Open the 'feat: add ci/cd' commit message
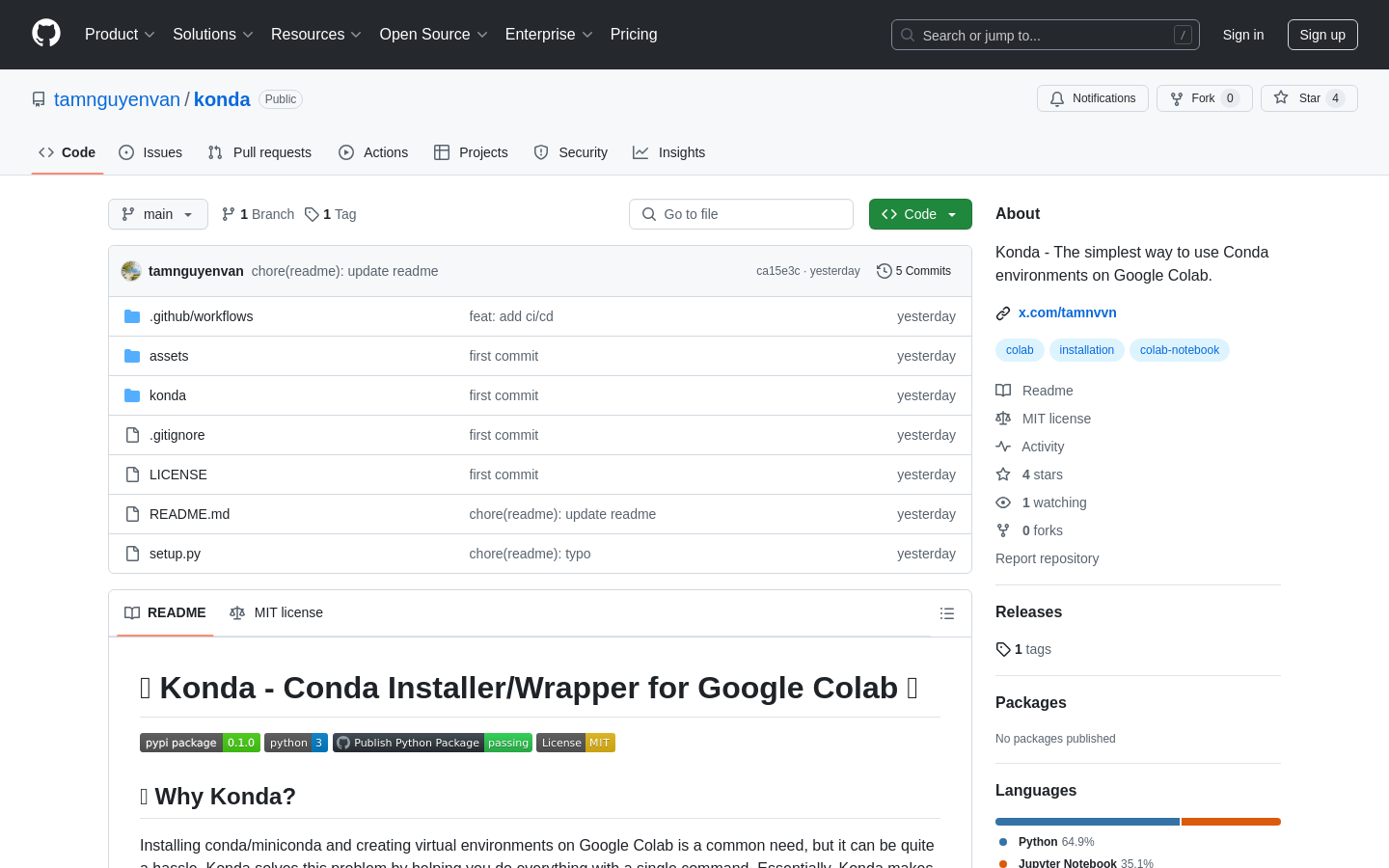Viewport: 1389px width, 868px height. (511, 316)
